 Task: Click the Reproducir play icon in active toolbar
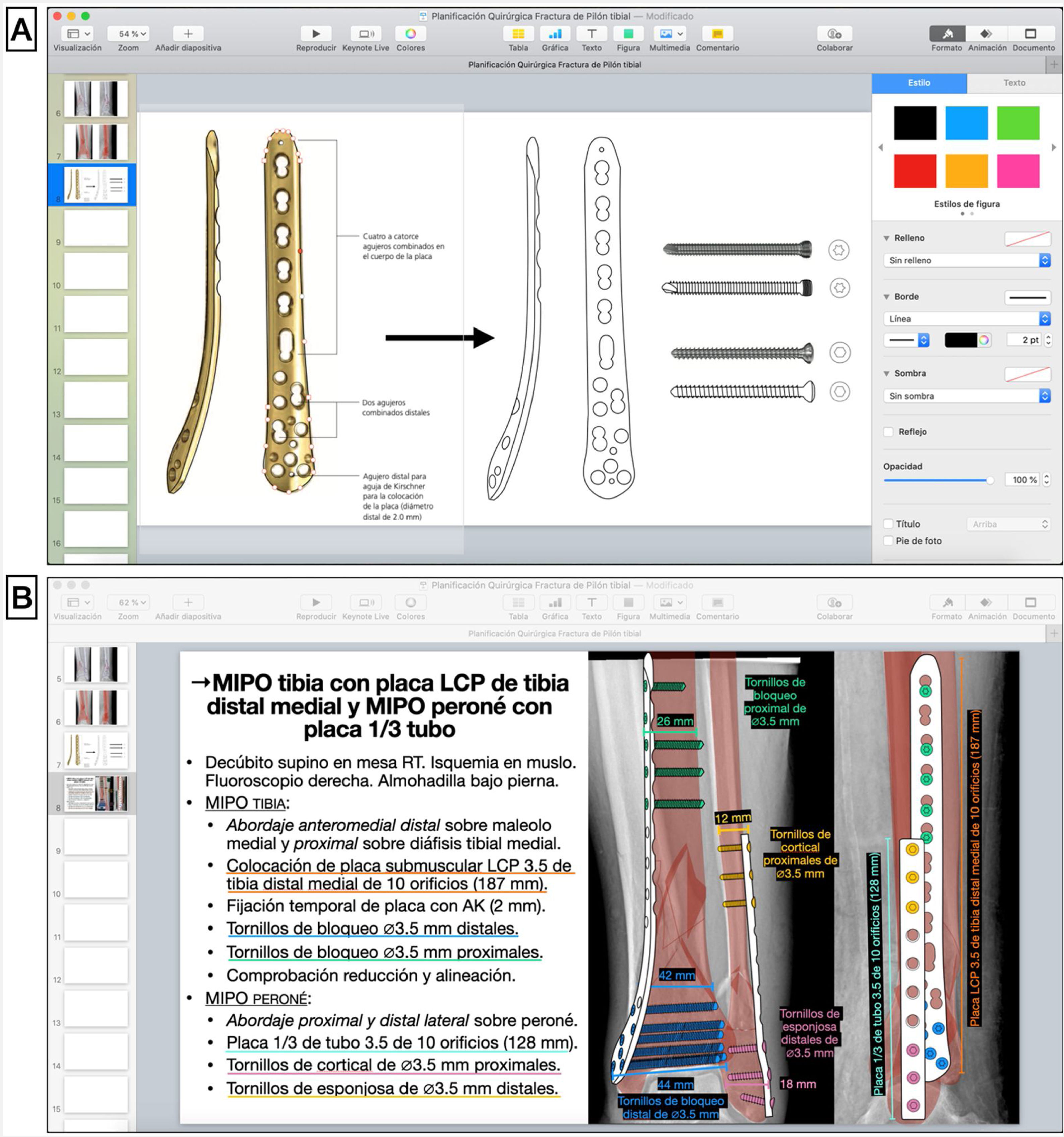pos(316,34)
